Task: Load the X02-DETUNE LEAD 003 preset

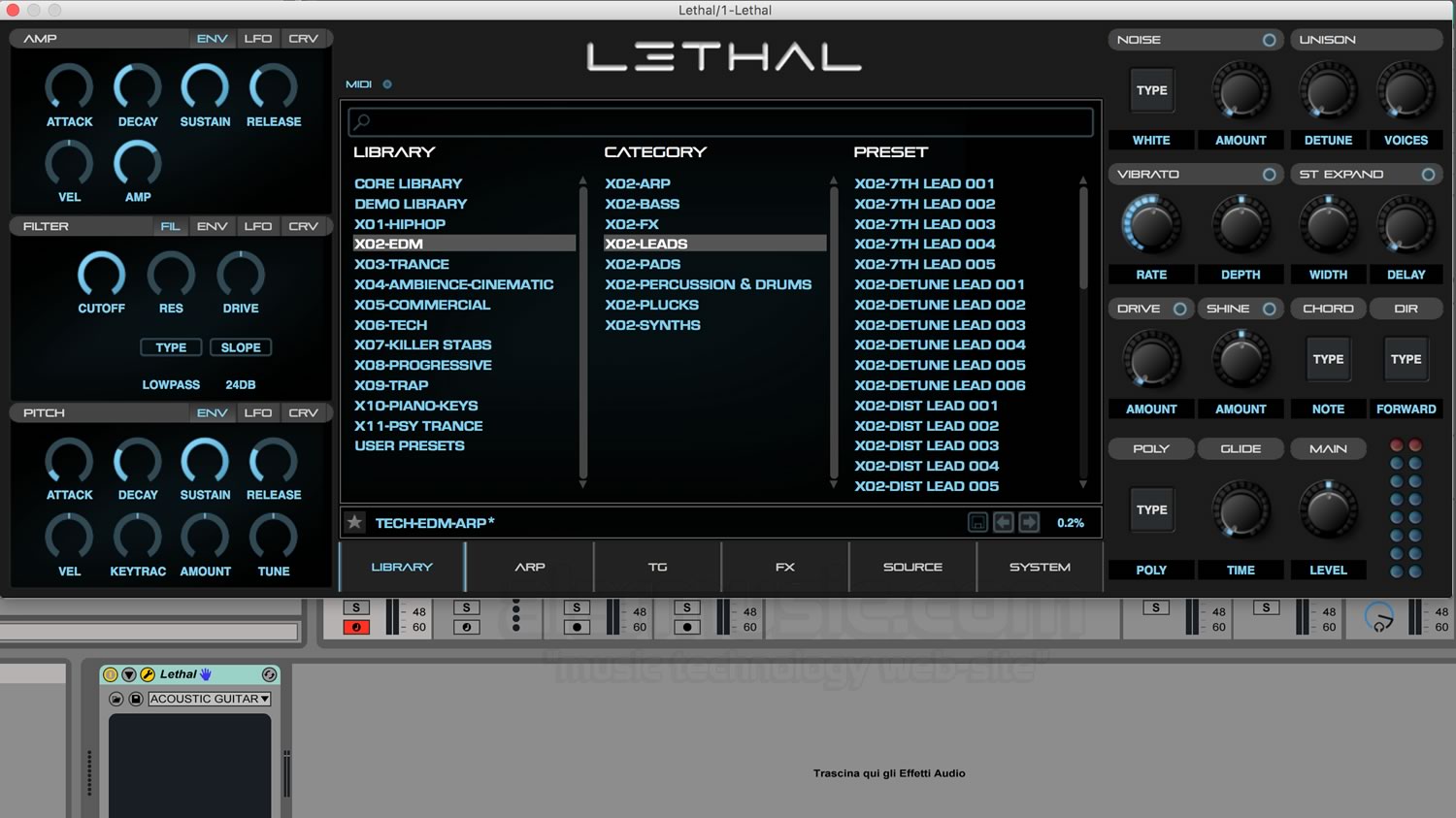Action: [x=940, y=325]
